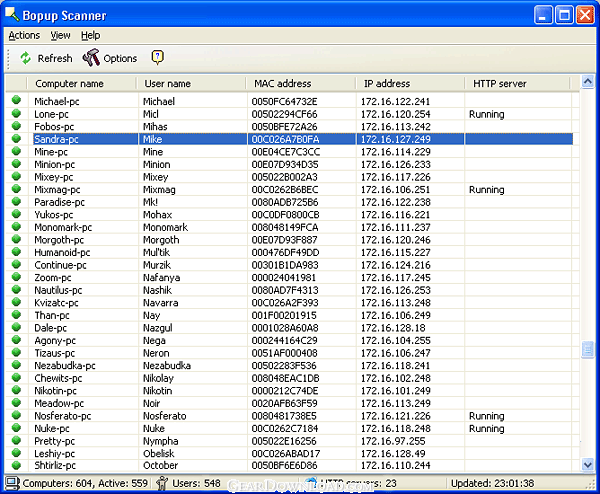Click user name Obelisk
This screenshot has width=600, height=494.
158,453
